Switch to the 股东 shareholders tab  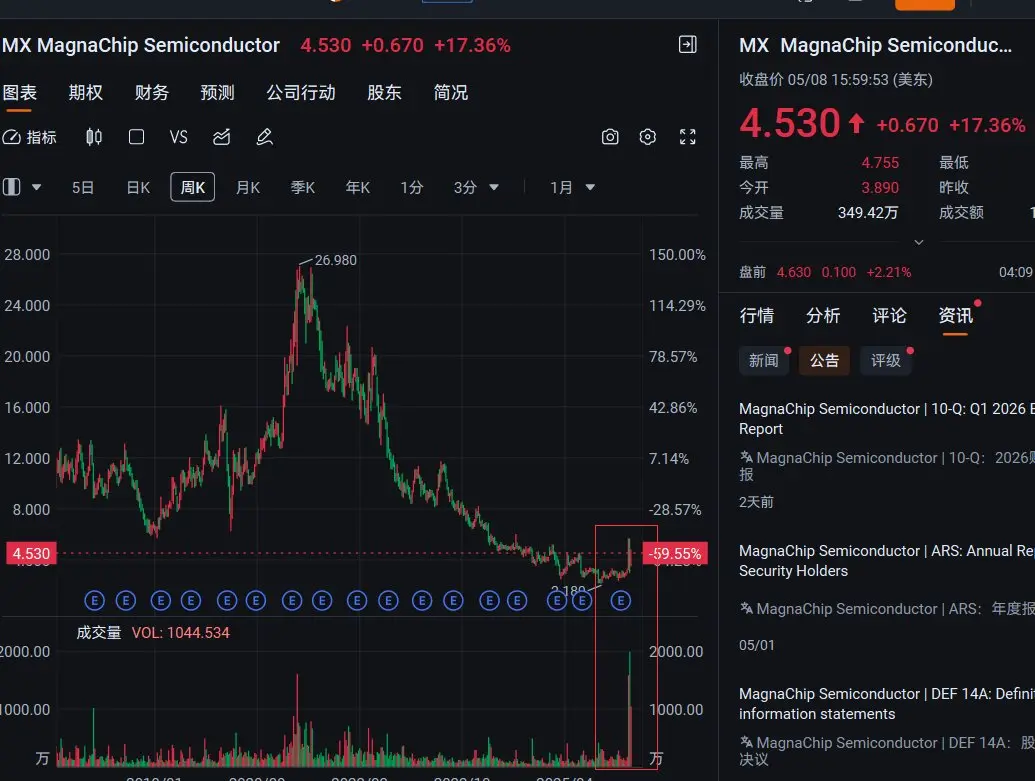pyautogui.click(x=384, y=93)
